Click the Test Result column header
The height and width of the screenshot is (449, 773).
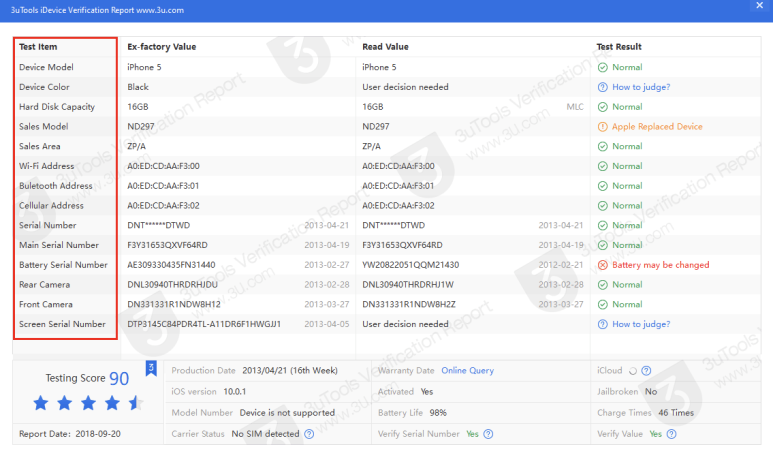[x=619, y=47]
